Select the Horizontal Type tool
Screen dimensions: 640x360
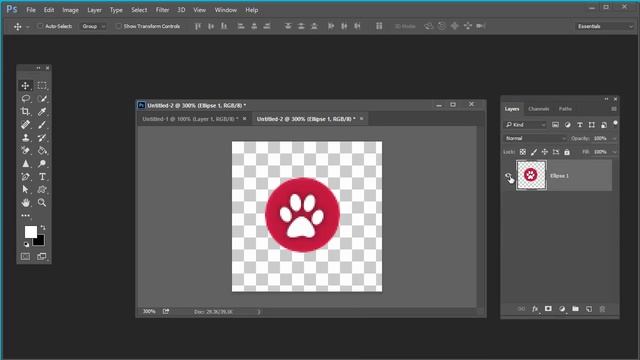(x=42, y=177)
